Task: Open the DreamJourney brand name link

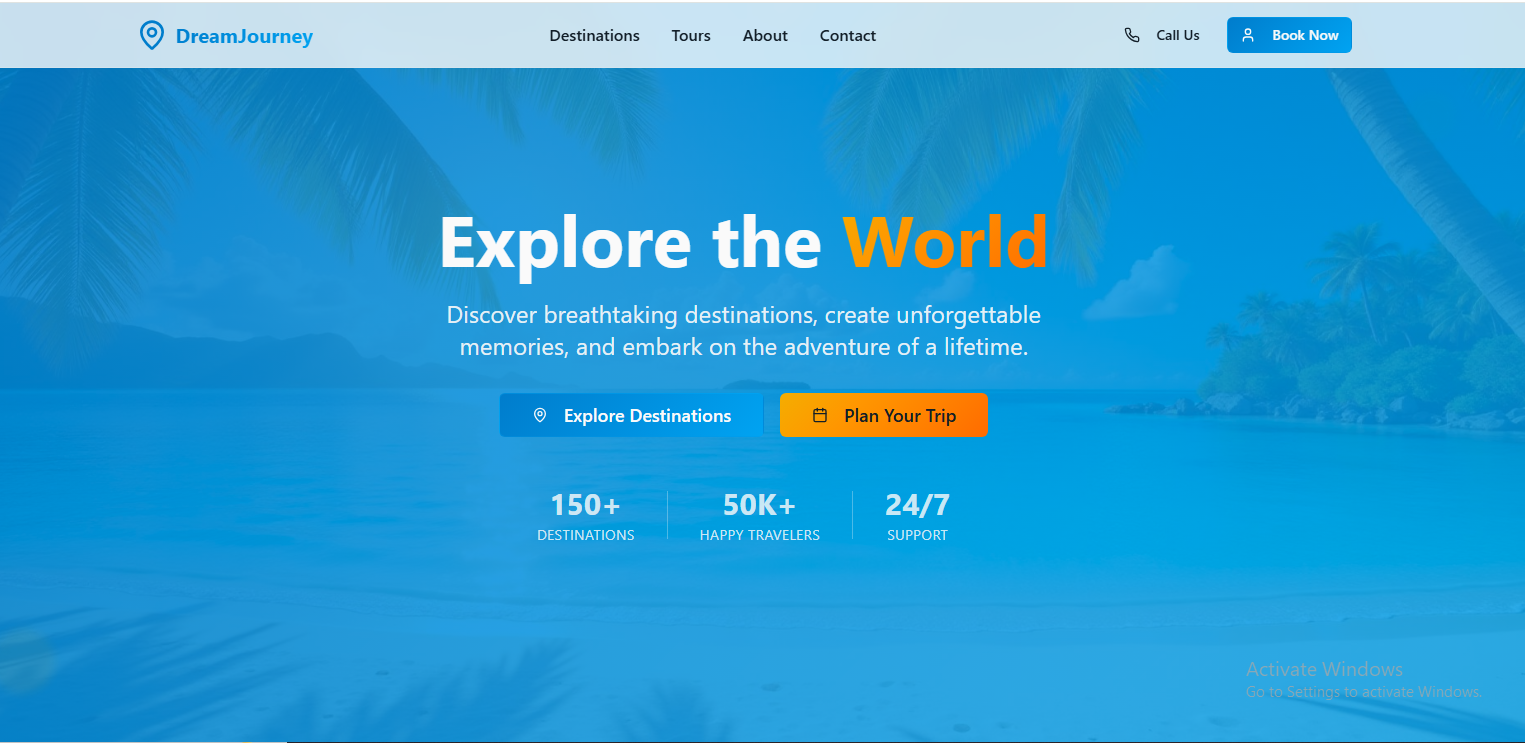Action: point(244,37)
